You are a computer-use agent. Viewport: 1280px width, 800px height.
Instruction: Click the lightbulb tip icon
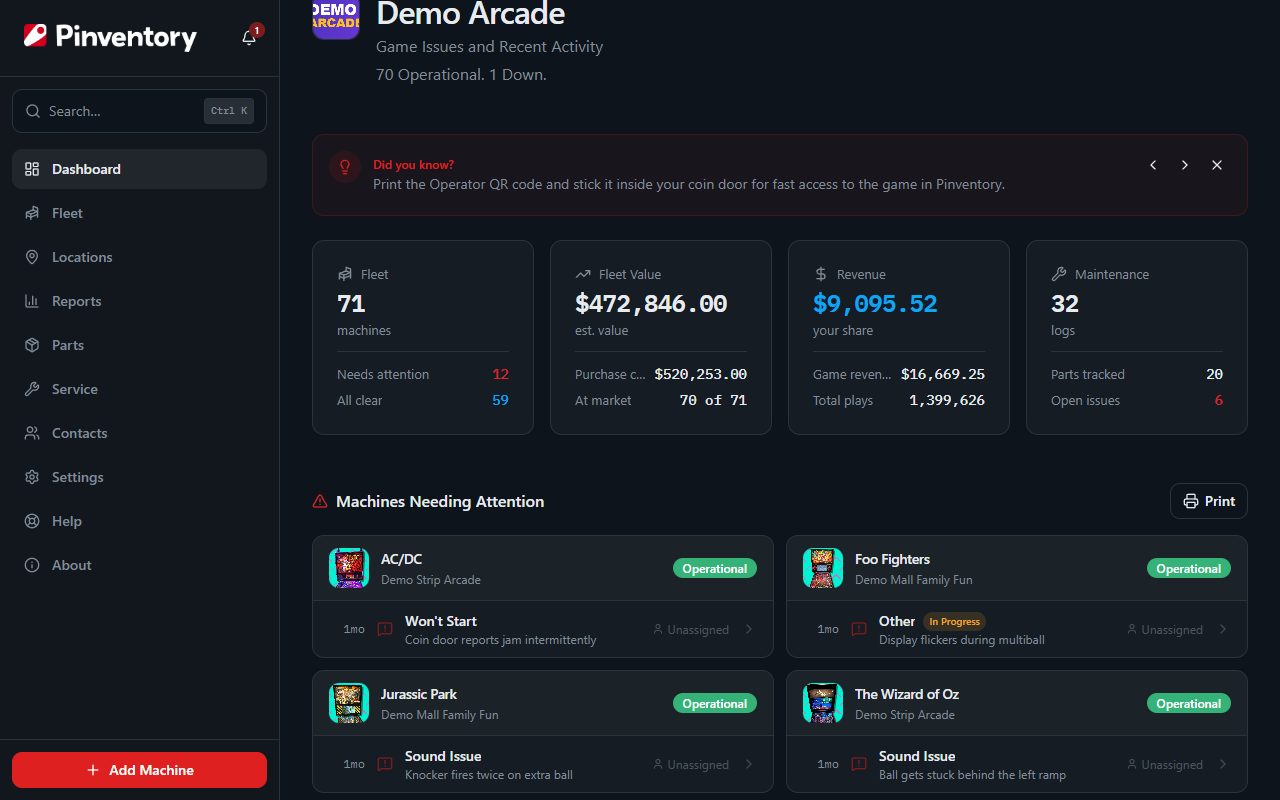[x=345, y=167]
